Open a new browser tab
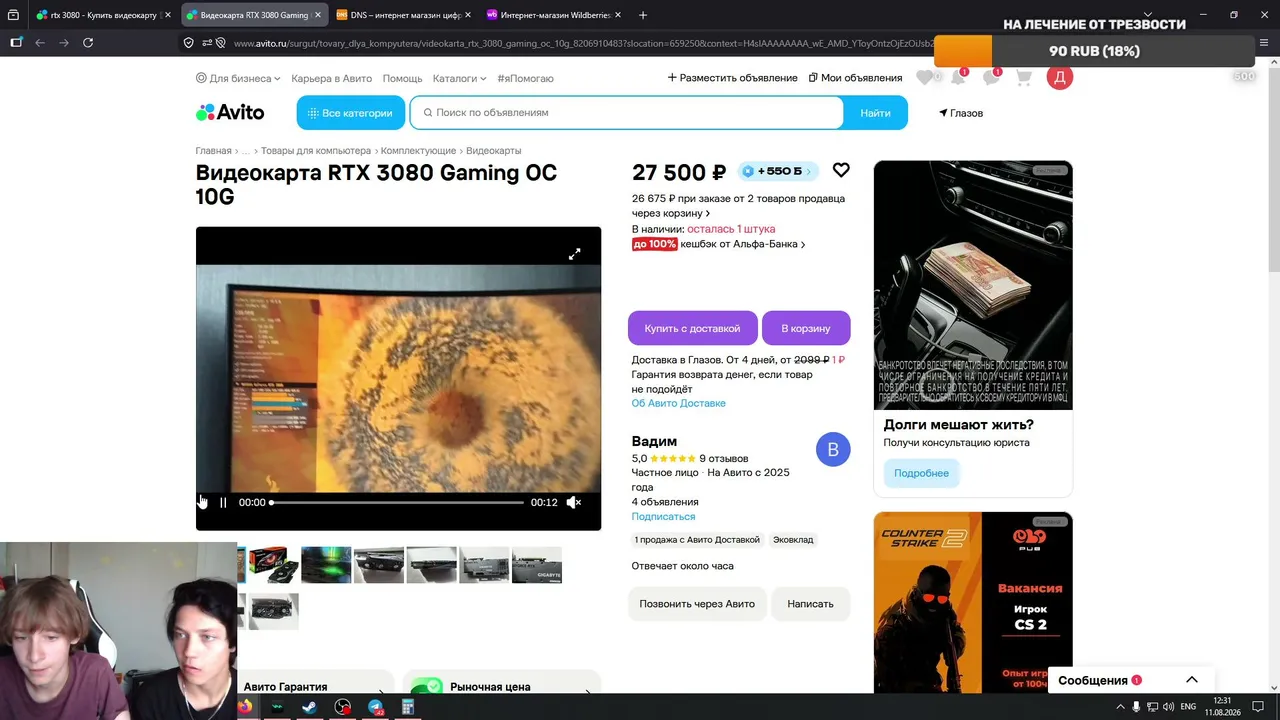 point(643,15)
